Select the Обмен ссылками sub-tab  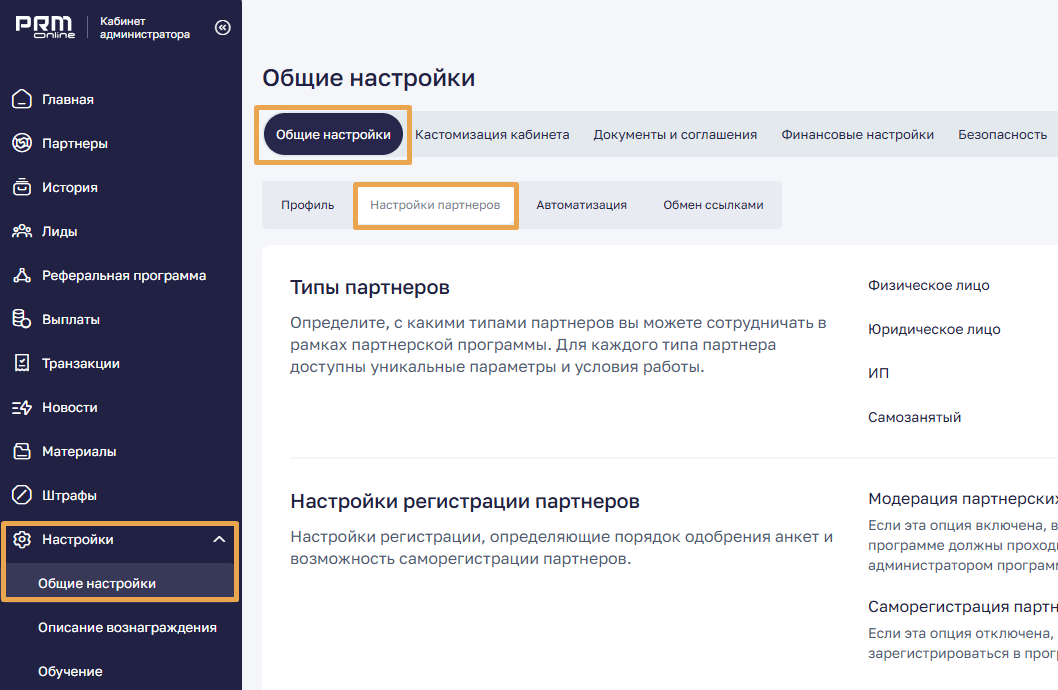[x=713, y=205]
